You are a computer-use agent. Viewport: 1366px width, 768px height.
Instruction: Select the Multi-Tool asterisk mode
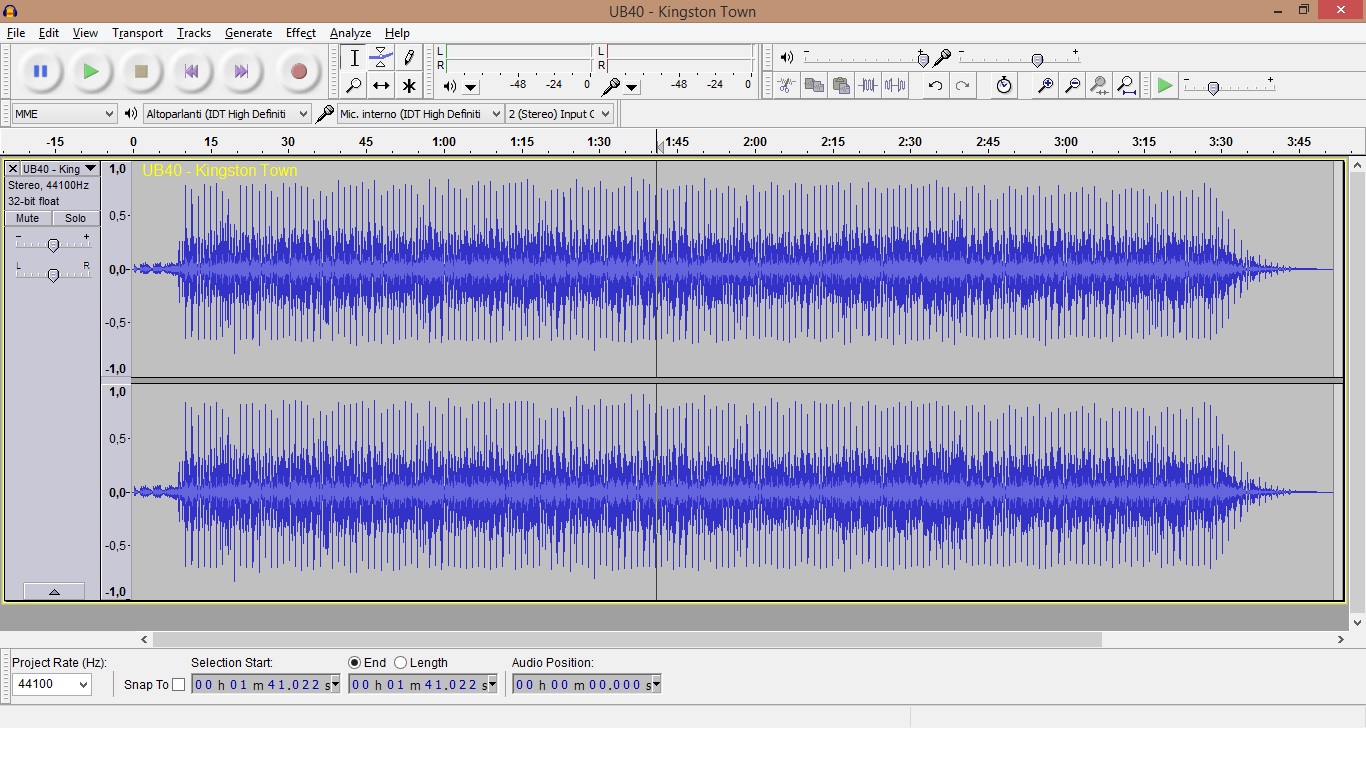click(408, 86)
